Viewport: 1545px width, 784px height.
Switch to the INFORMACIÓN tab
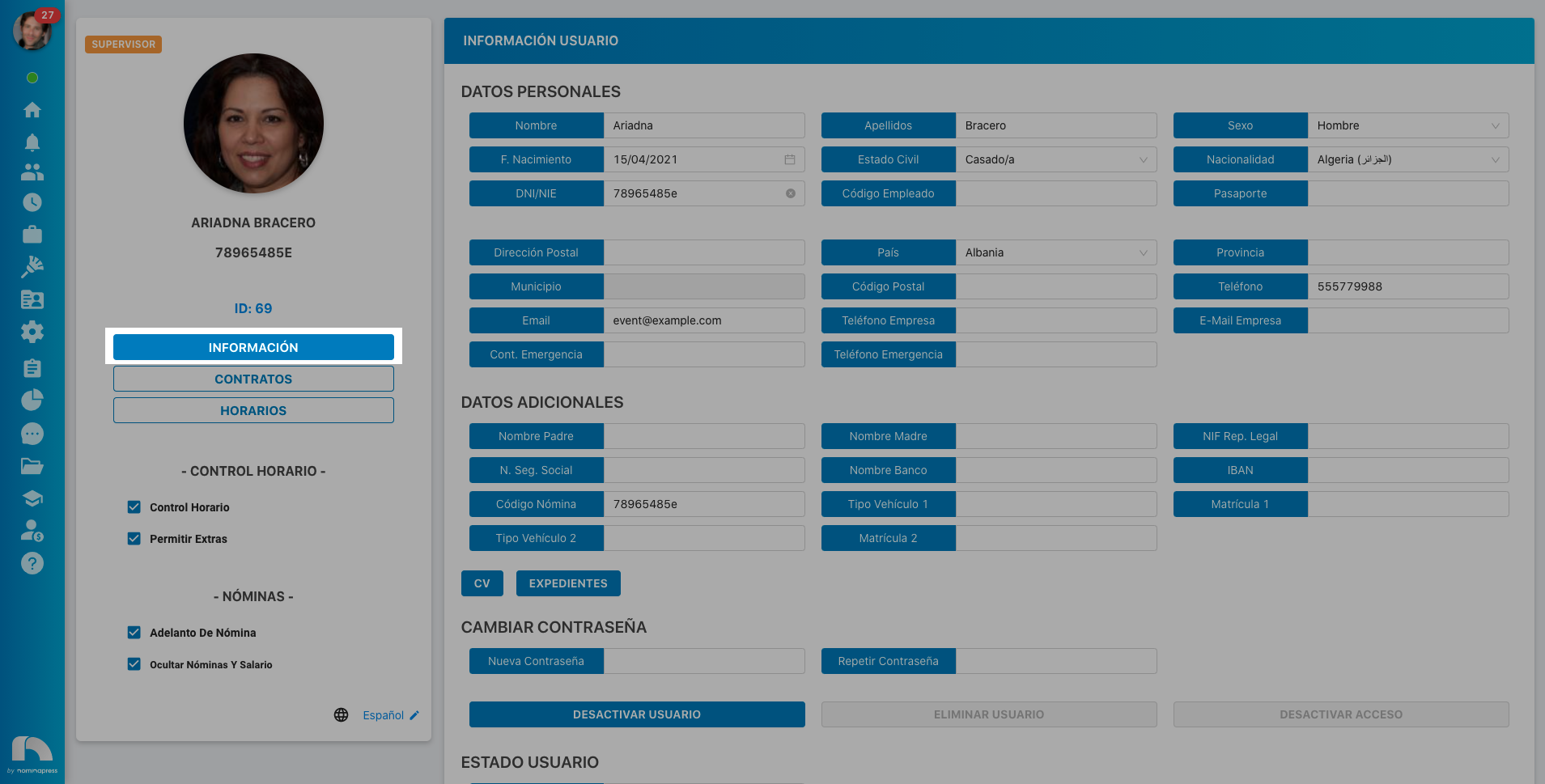pyautogui.click(x=253, y=347)
